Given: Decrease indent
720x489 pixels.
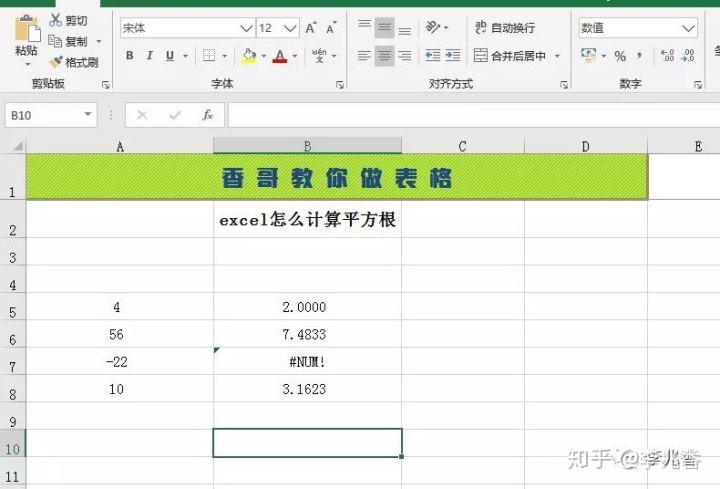Looking at the screenshot, I should [433, 56].
